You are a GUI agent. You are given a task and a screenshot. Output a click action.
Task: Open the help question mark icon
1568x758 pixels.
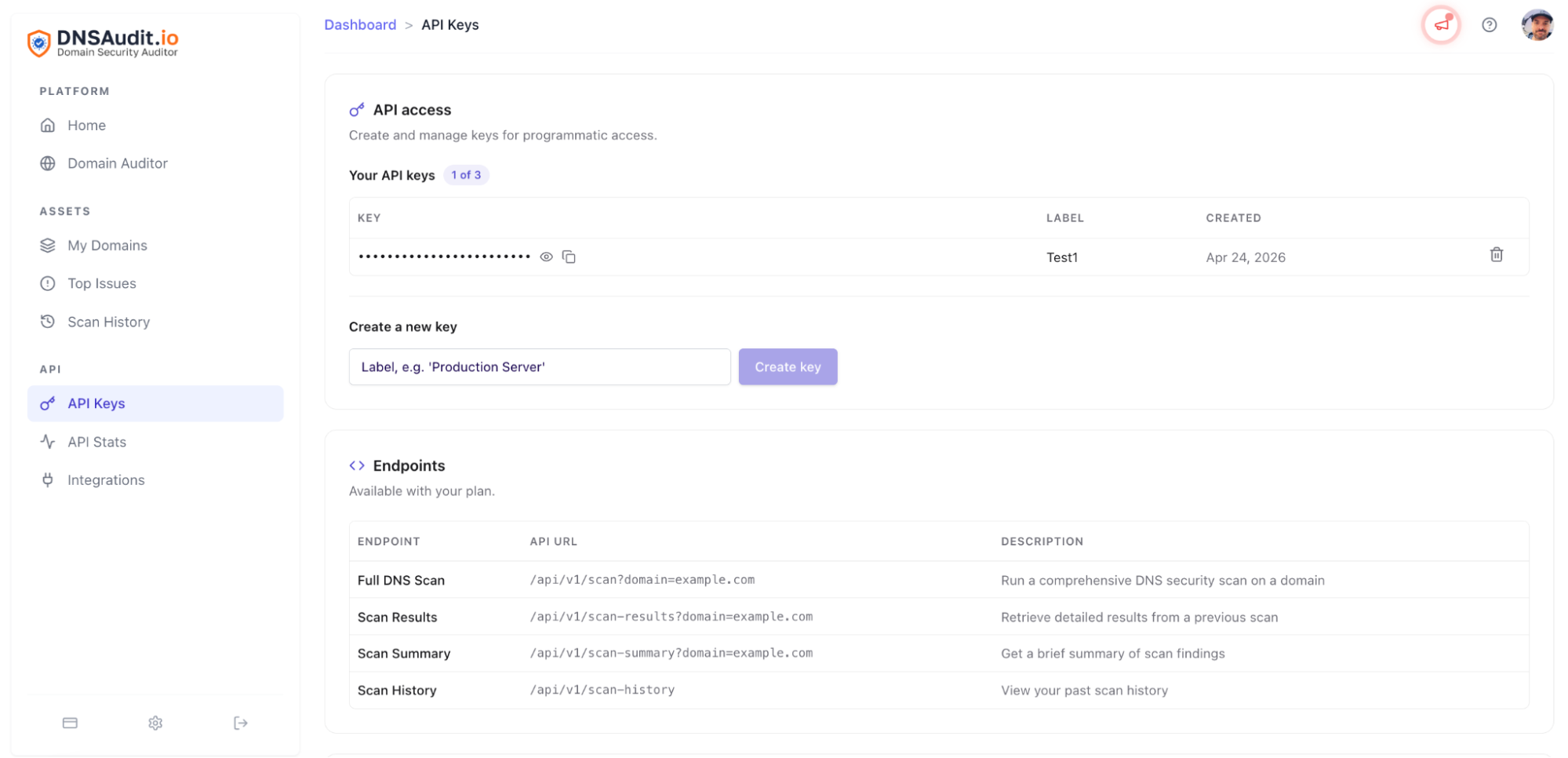tap(1489, 25)
